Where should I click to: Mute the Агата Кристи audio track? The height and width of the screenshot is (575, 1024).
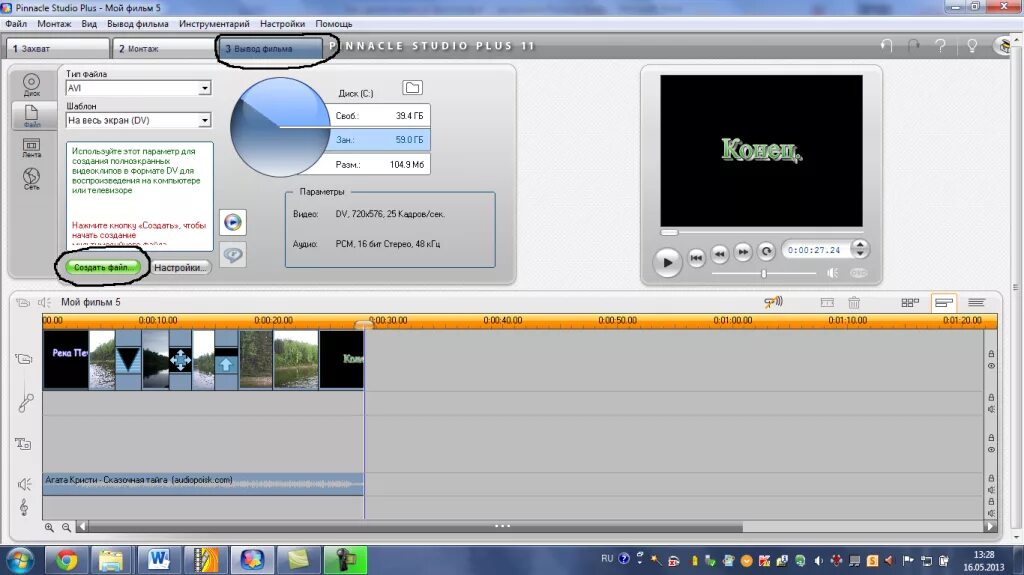click(991, 490)
